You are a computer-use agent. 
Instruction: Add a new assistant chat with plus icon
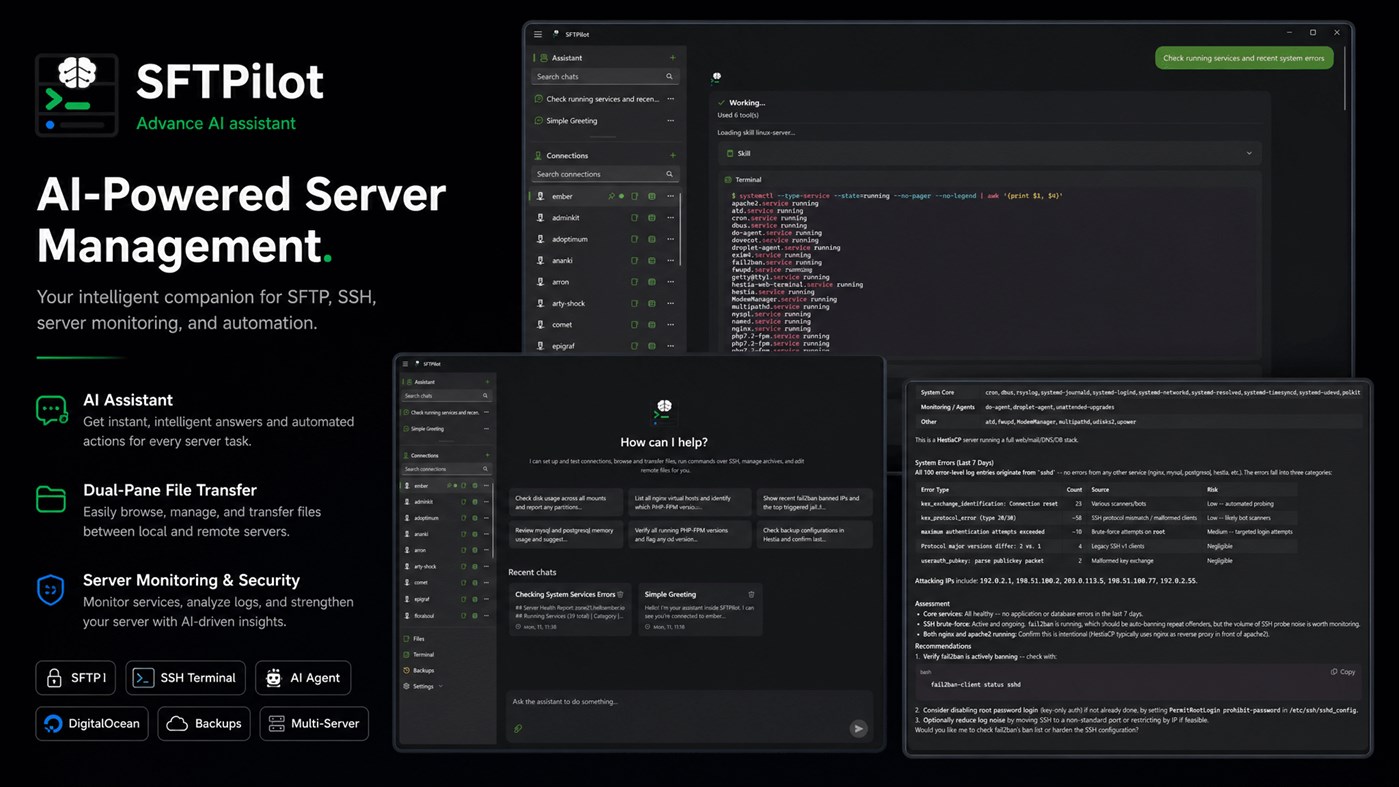click(672, 58)
